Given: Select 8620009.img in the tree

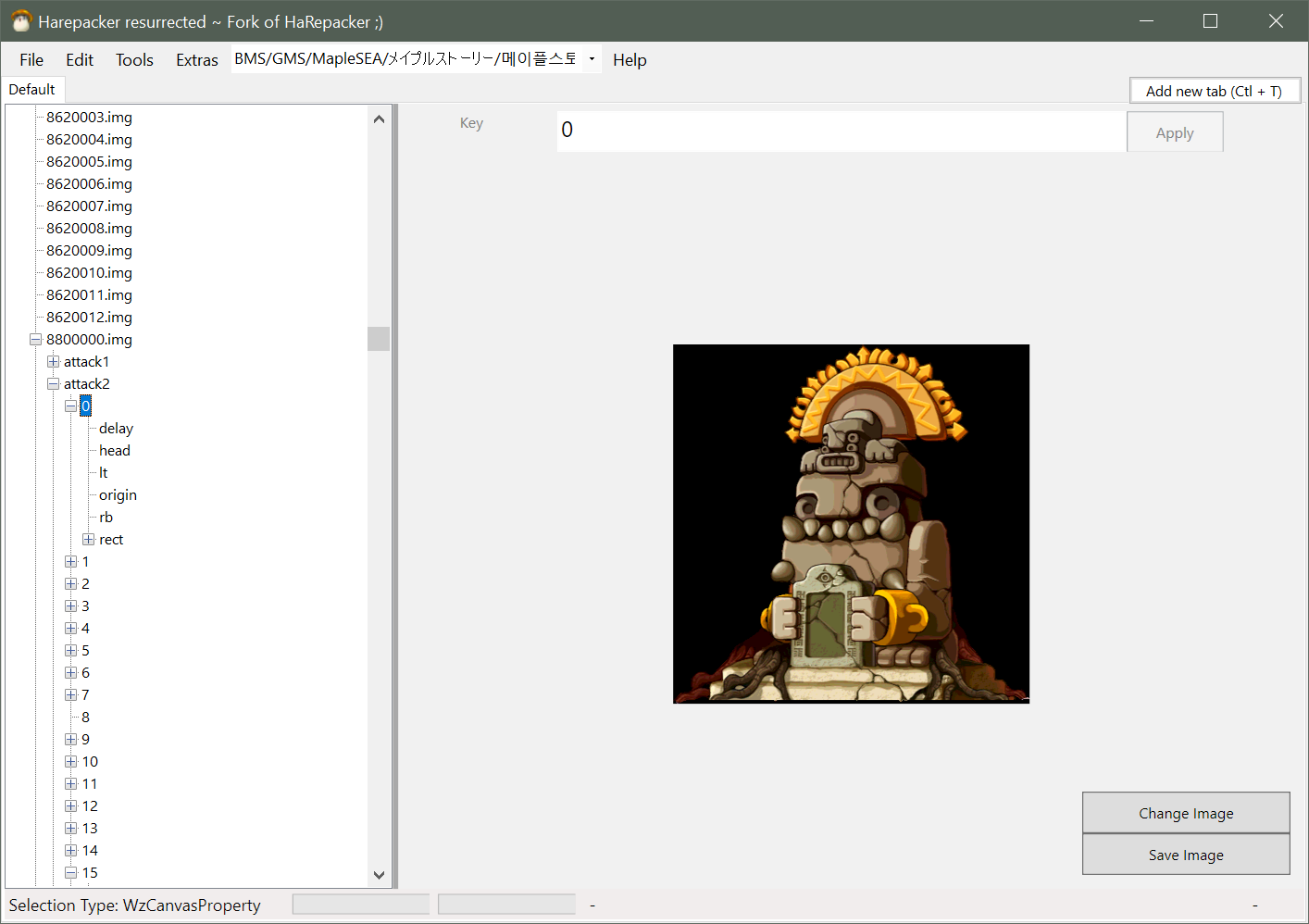Looking at the screenshot, I should 89,251.
